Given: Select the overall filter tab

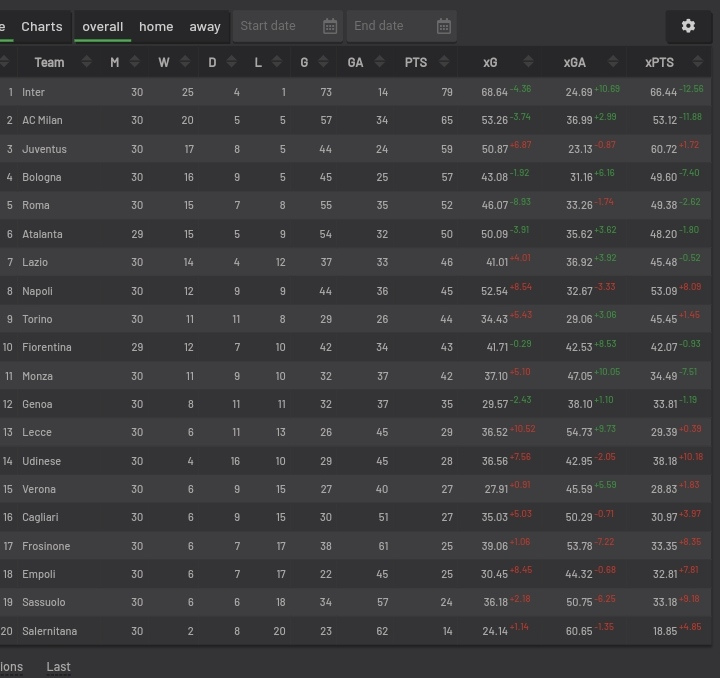Looking at the screenshot, I should [x=102, y=27].
